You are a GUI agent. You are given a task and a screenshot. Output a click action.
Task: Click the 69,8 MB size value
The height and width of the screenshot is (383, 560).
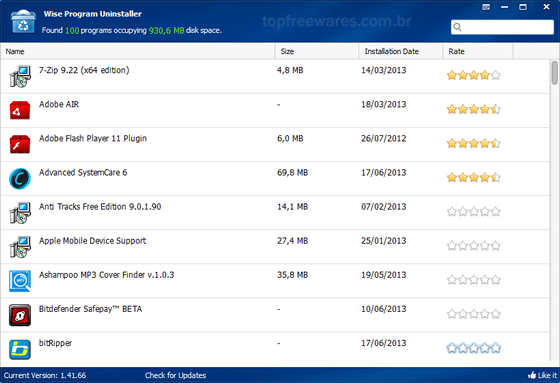tap(292, 173)
